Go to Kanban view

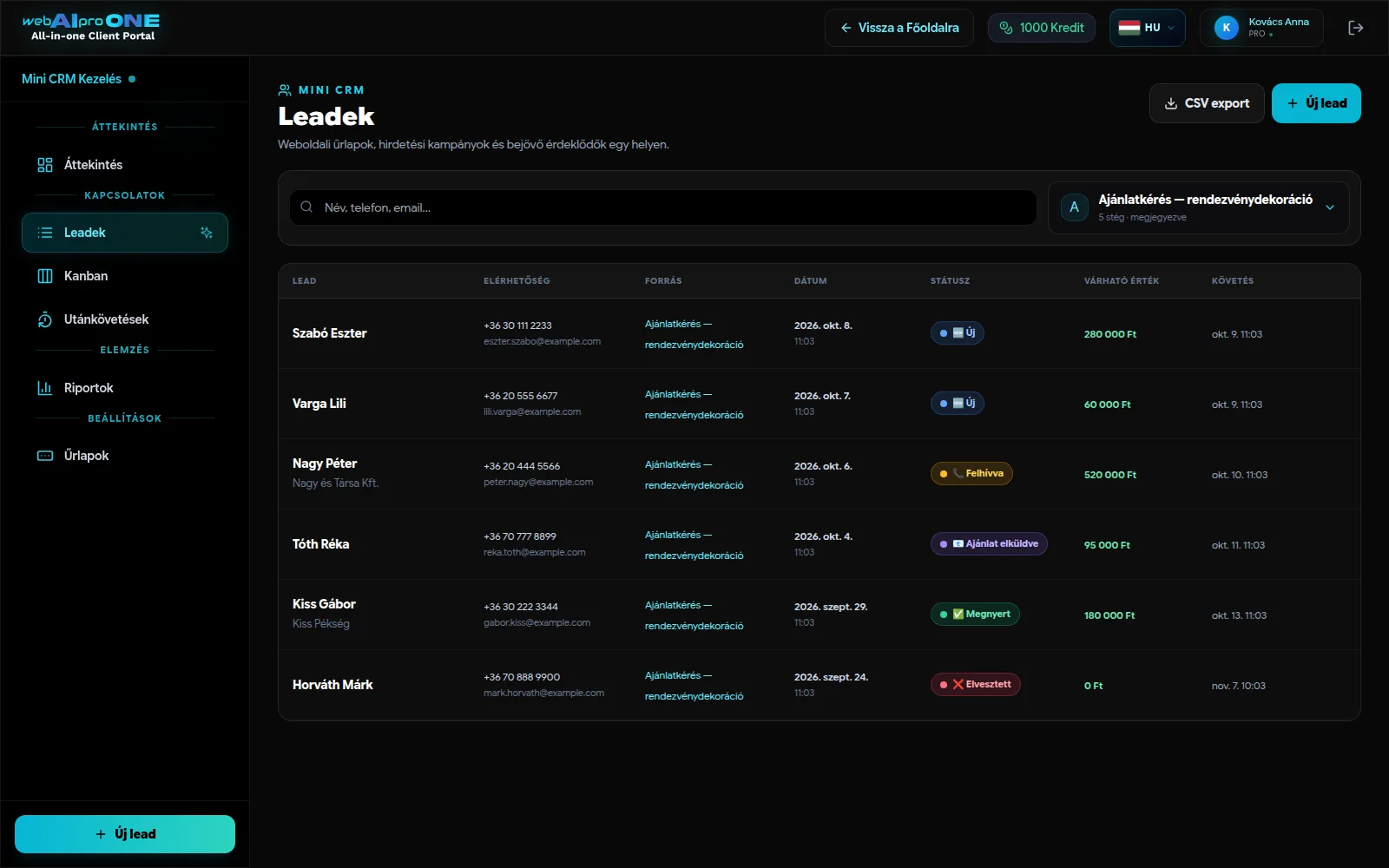point(125,276)
